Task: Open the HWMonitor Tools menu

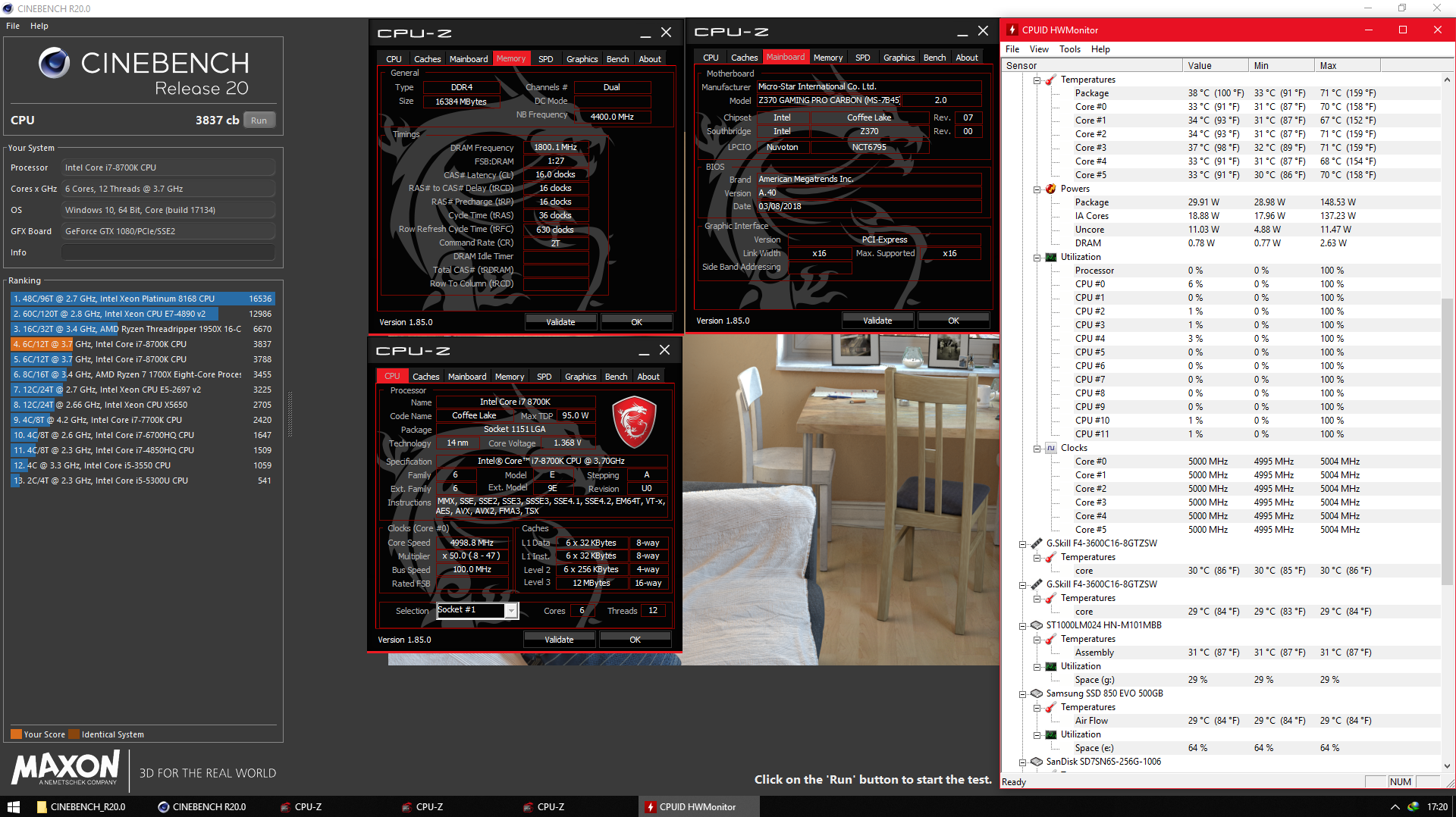Action: (x=1070, y=49)
